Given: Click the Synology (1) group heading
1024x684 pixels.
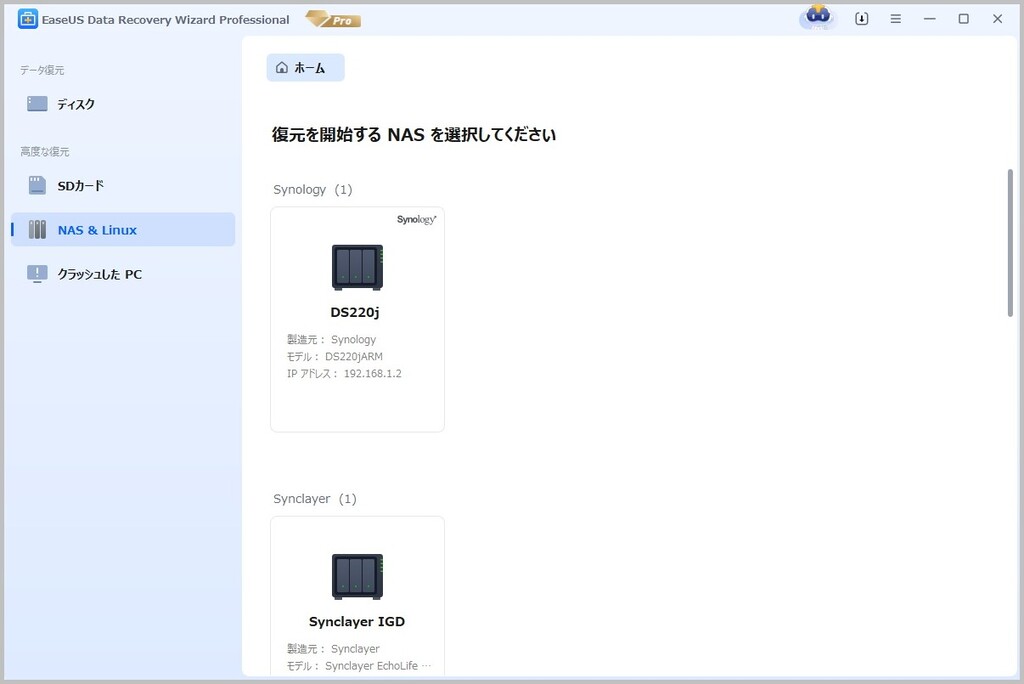Looking at the screenshot, I should [312, 189].
